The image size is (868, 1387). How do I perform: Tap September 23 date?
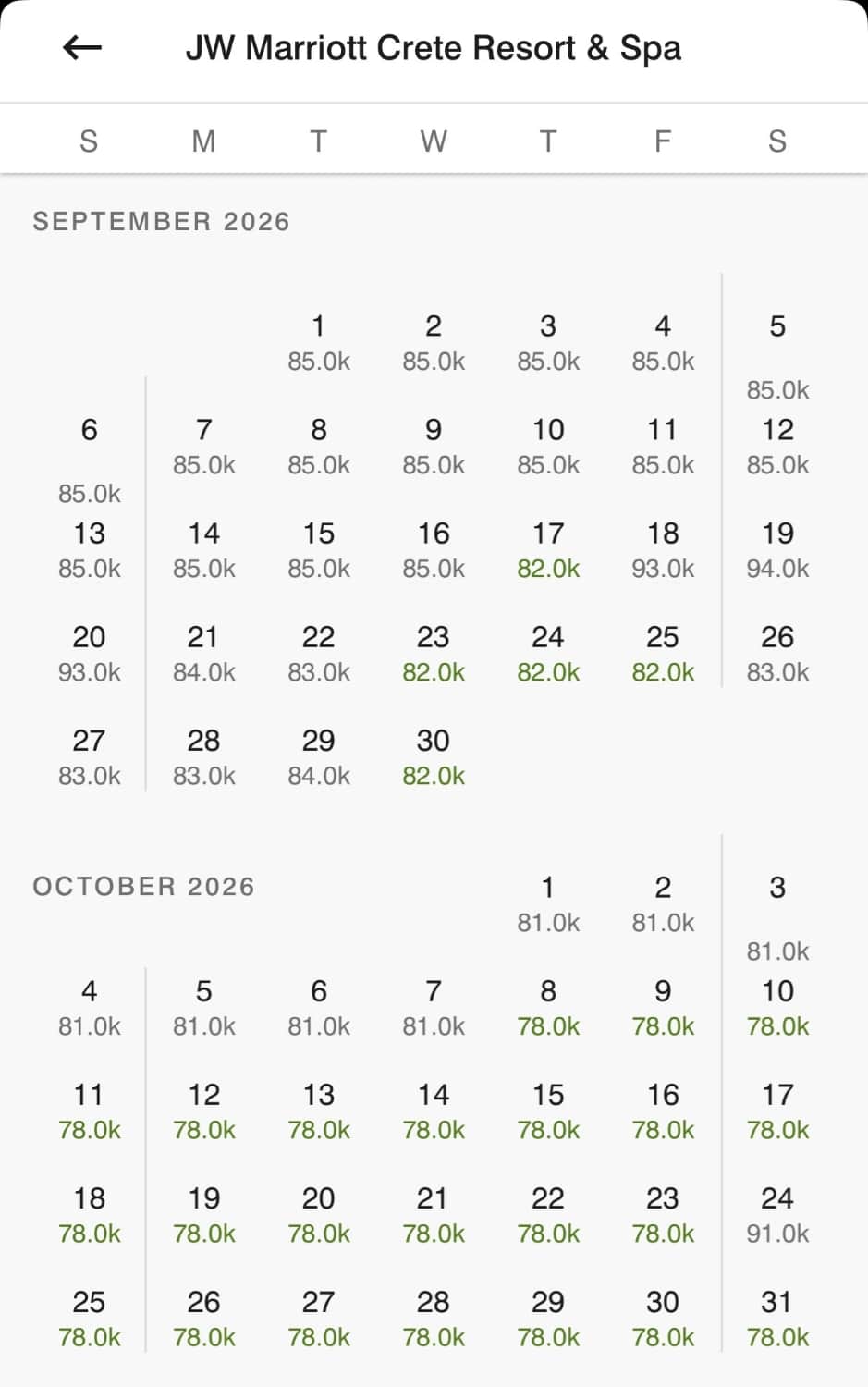(434, 654)
